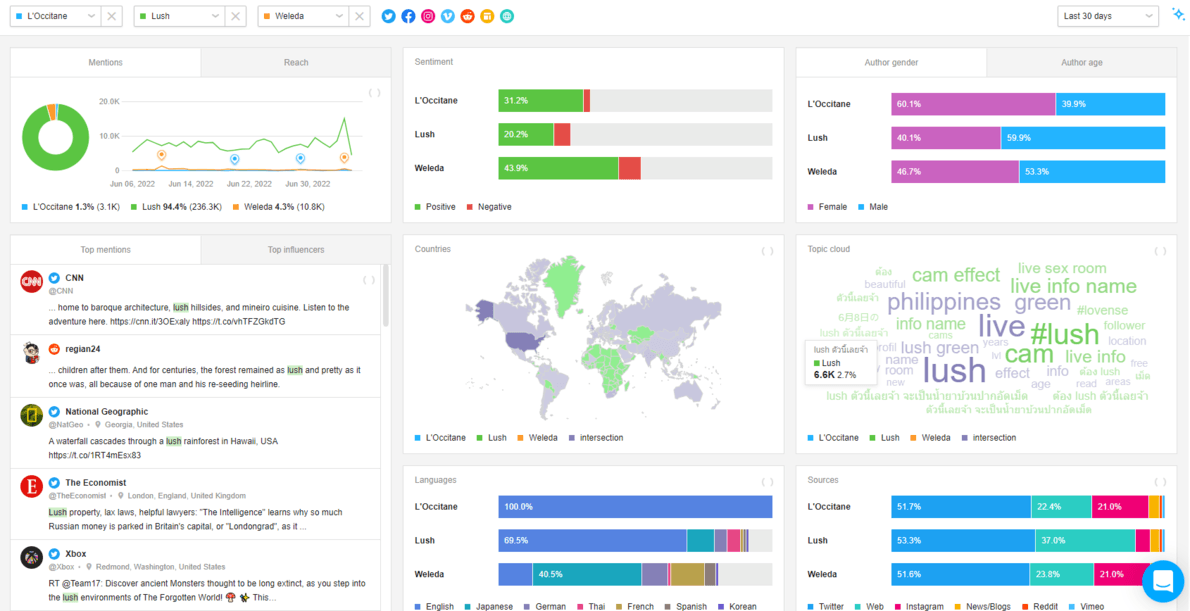This screenshot has width=1190, height=611.
Task: Select the Facebook source icon
Action: click(x=408, y=16)
